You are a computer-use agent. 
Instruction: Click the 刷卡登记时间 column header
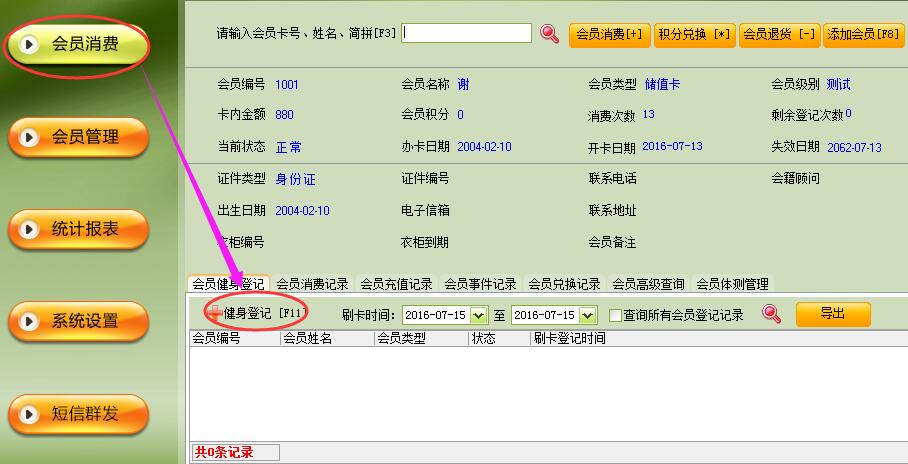coord(569,338)
